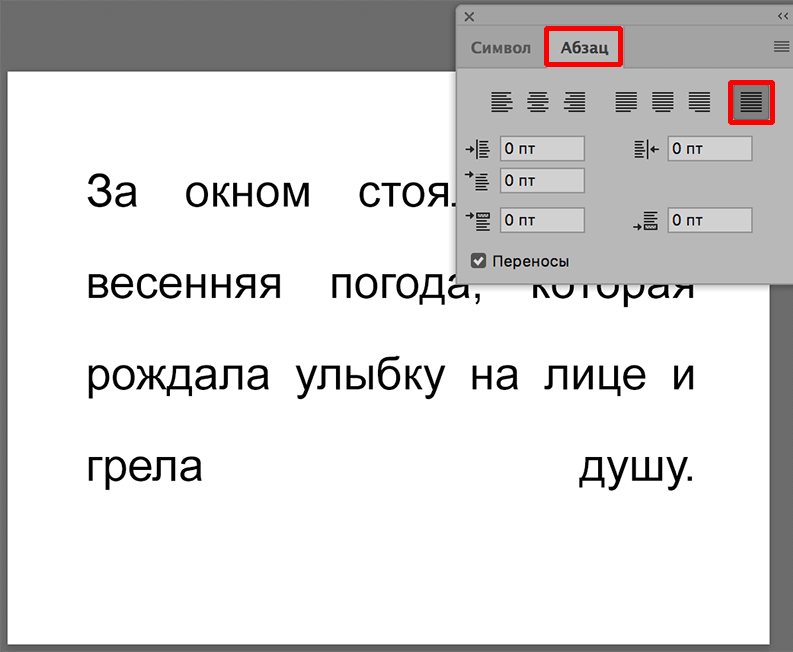Click the word лице in the text
This screenshot has height=652, width=793.
[595, 377]
